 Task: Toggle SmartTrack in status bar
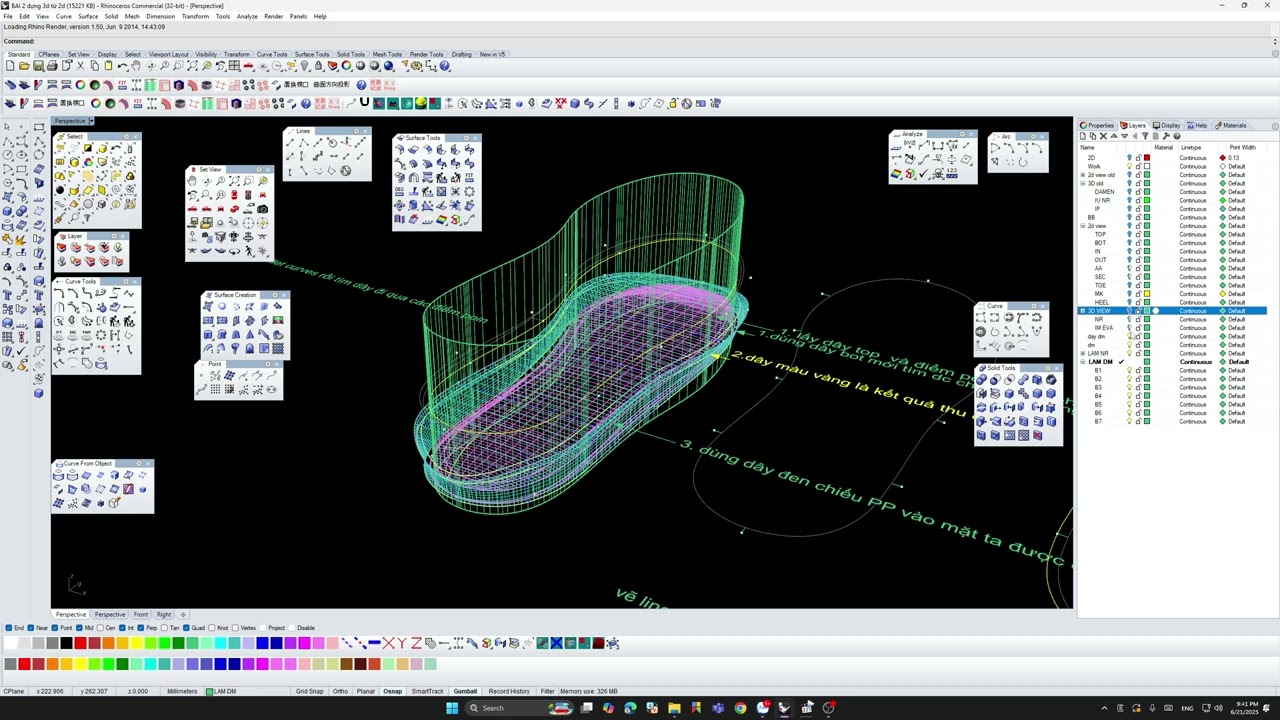[x=428, y=691]
